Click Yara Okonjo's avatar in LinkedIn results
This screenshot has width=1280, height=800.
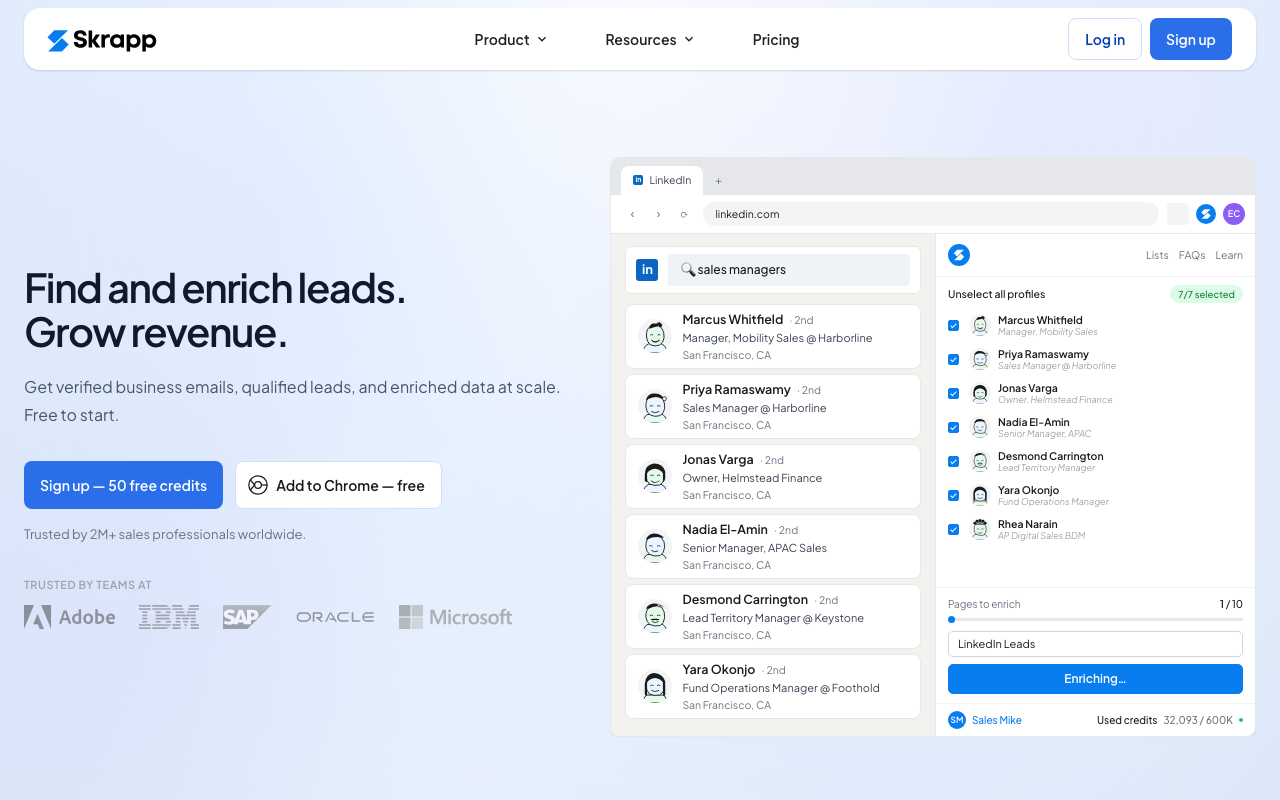pyautogui.click(x=655, y=687)
